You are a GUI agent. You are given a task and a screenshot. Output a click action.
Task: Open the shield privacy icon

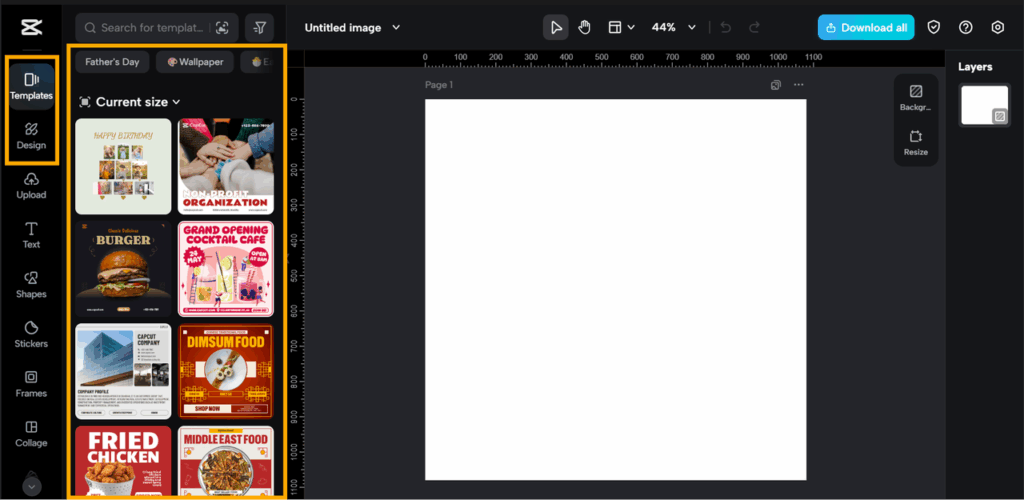tap(934, 28)
